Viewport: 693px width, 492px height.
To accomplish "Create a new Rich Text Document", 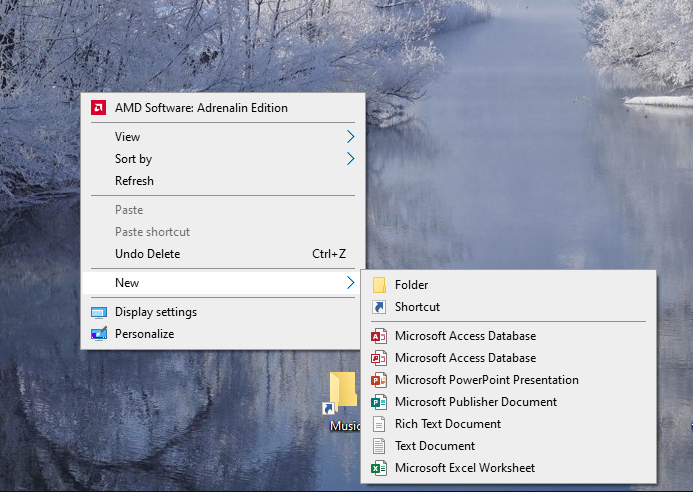I will tap(447, 424).
